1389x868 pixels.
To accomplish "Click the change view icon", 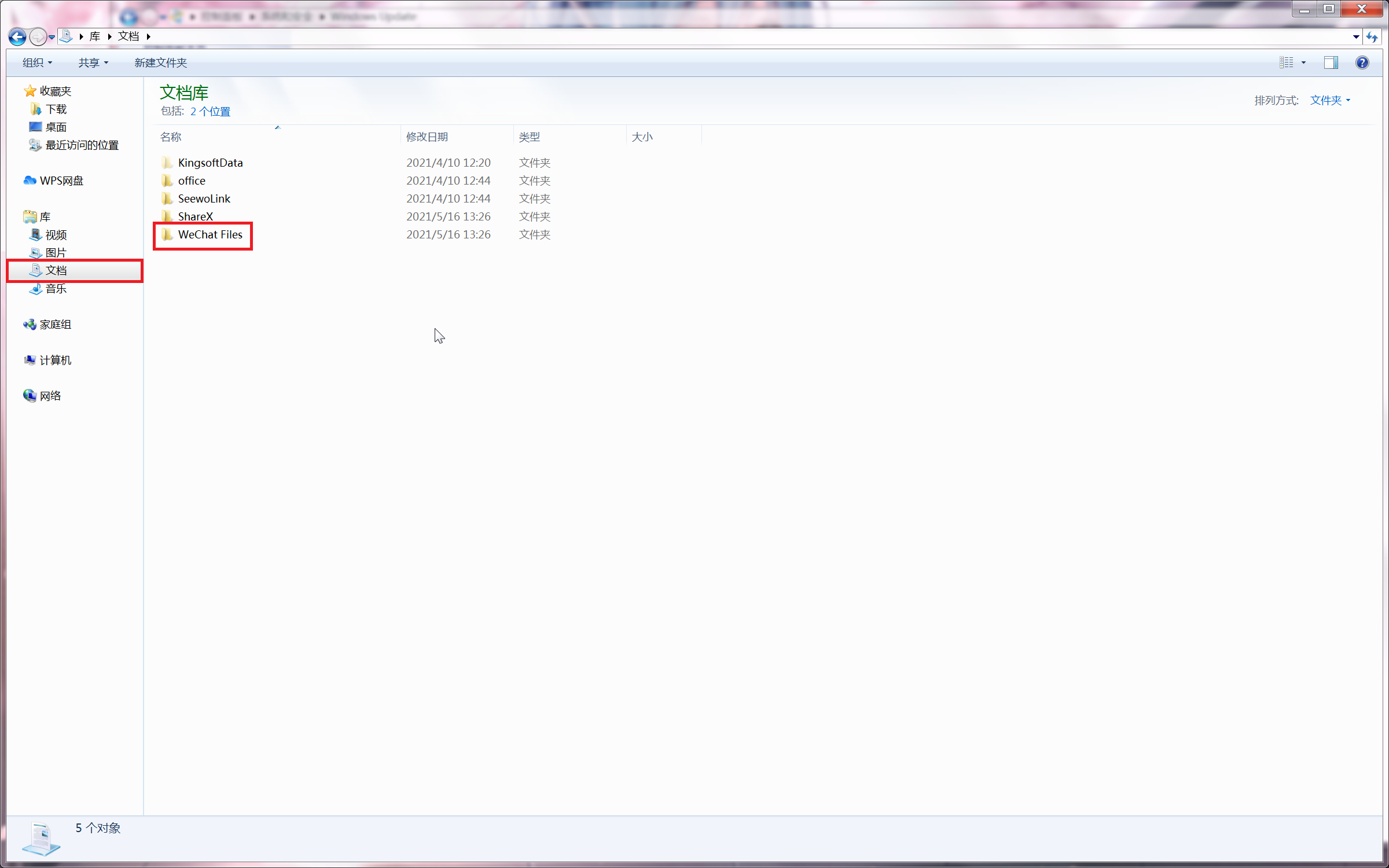I will pos(1286,62).
